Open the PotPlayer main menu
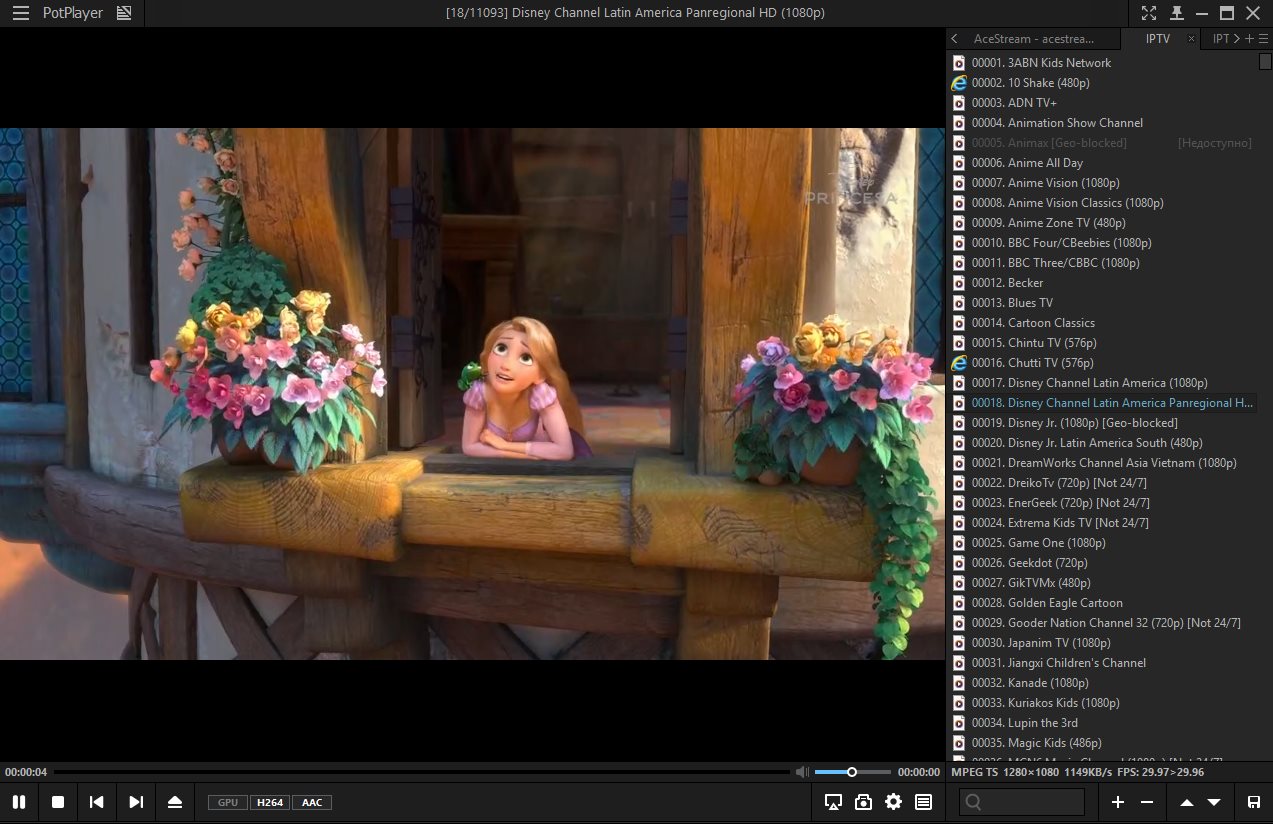Screen dimensions: 1273x824 point(20,13)
